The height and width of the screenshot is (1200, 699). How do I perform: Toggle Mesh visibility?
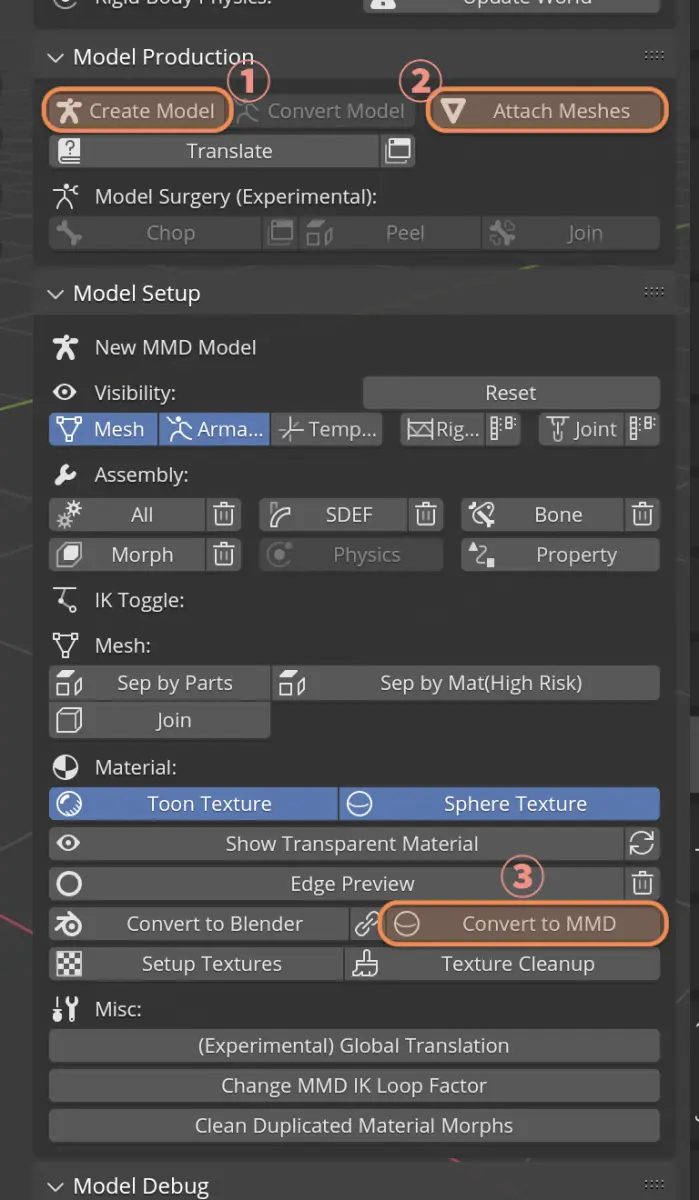click(x=103, y=430)
